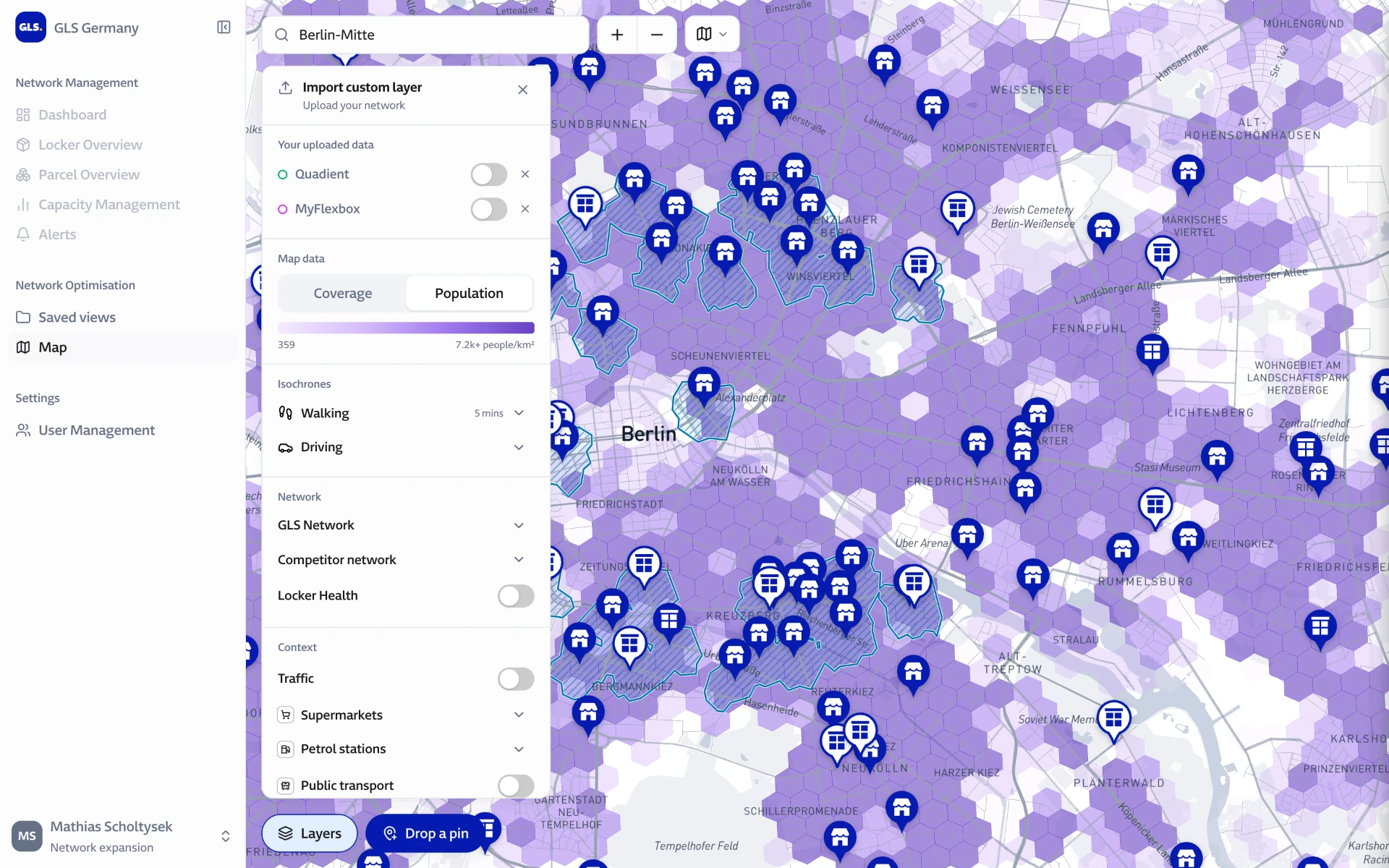Select the Population map data tab

469,293
